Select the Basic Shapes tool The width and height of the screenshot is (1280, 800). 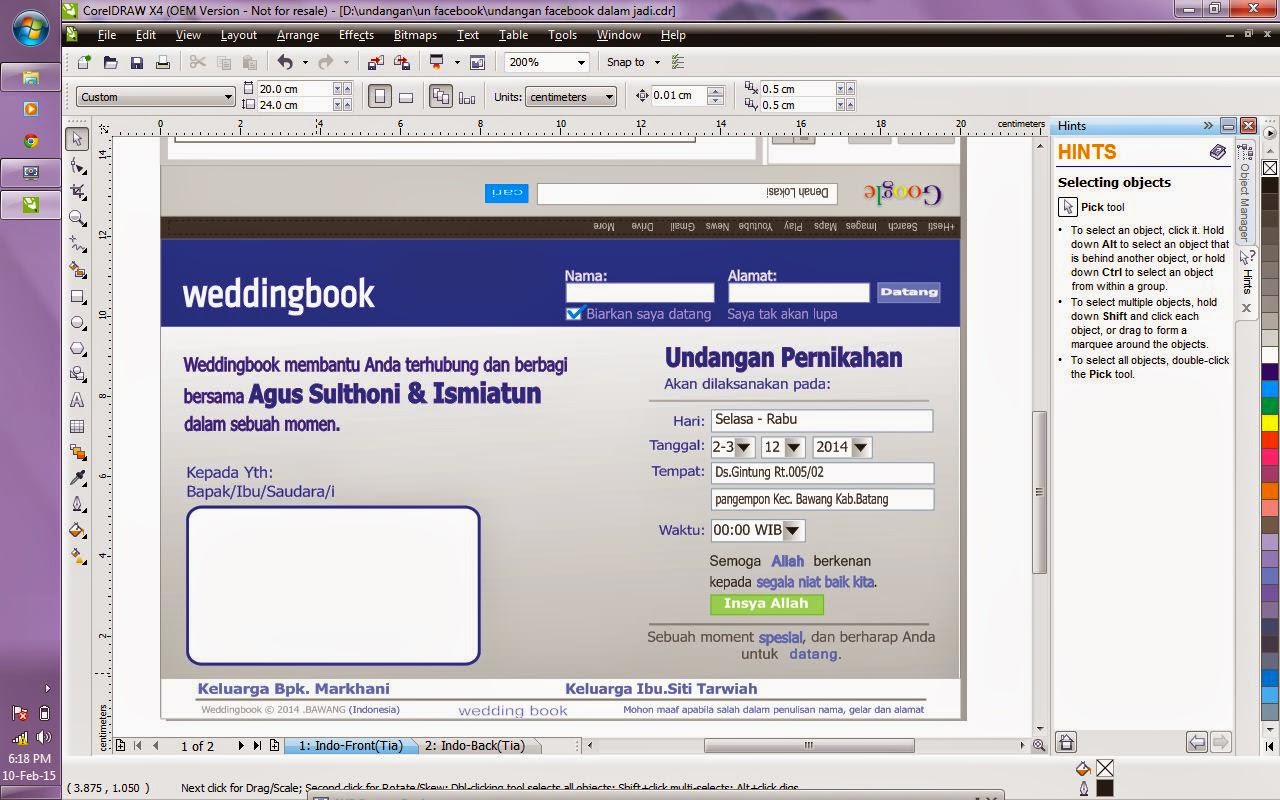pyautogui.click(x=77, y=374)
